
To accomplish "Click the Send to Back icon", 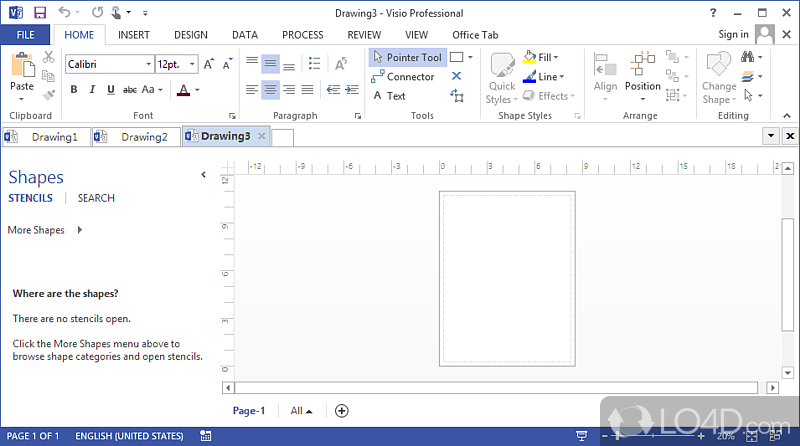I will 672,77.
